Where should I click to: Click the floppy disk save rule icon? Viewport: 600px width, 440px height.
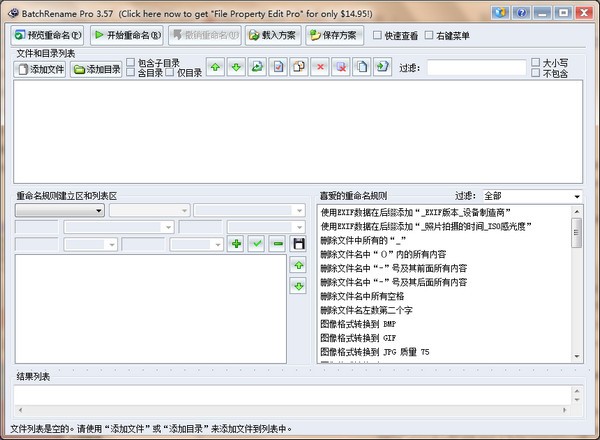click(297, 243)
